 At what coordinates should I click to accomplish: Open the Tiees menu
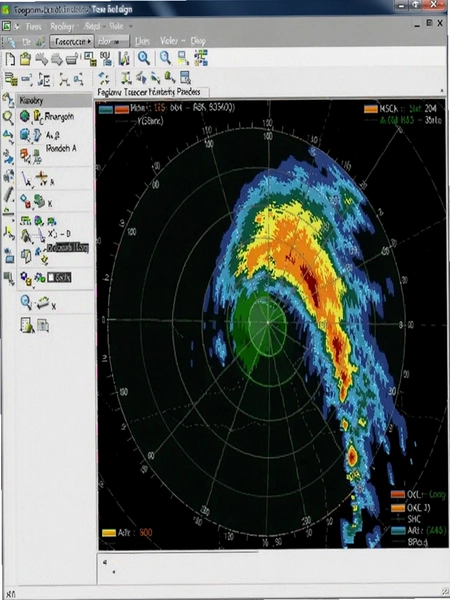pyautogui.click(x=34, y=26)
